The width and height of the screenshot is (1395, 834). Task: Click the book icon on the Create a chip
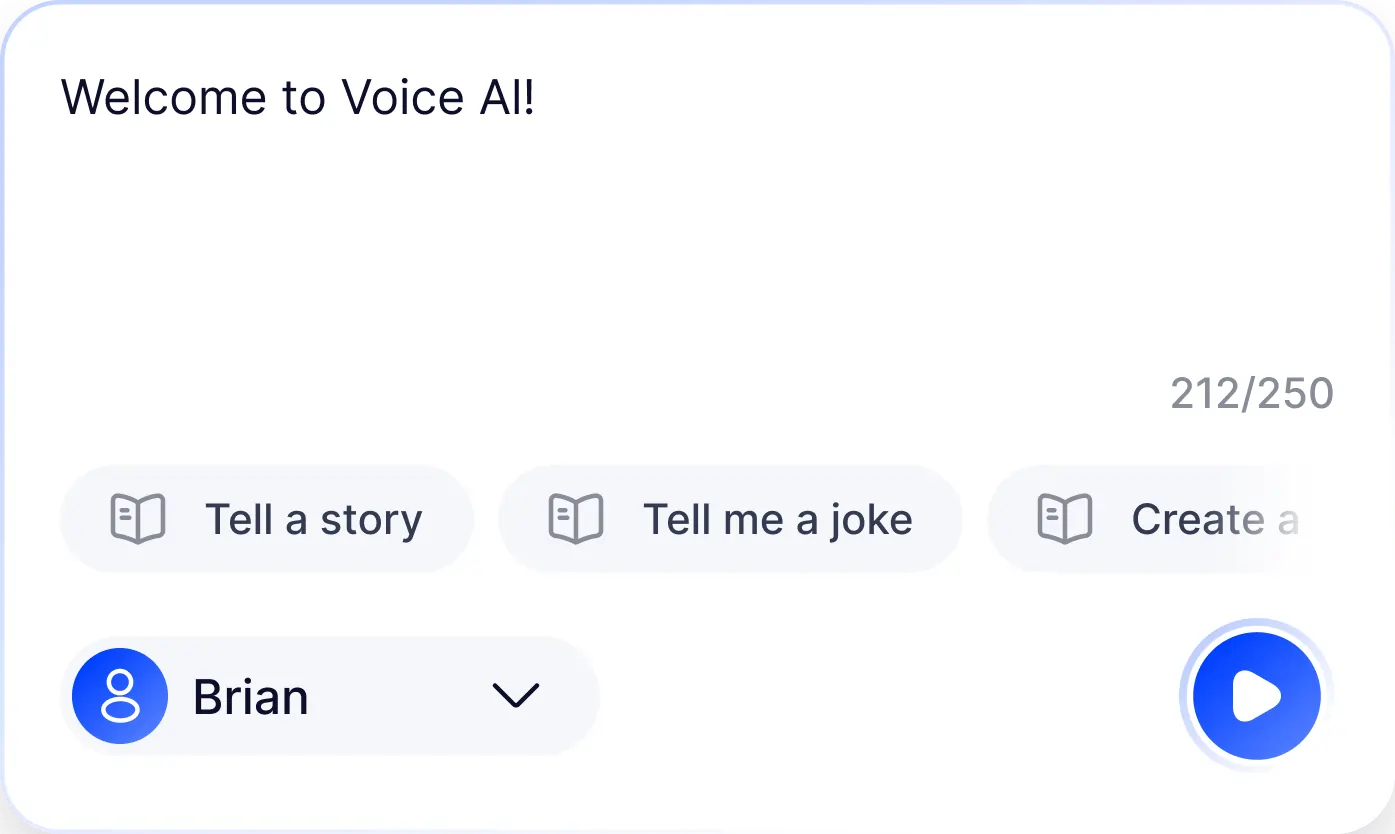[x=1065, y=519]
